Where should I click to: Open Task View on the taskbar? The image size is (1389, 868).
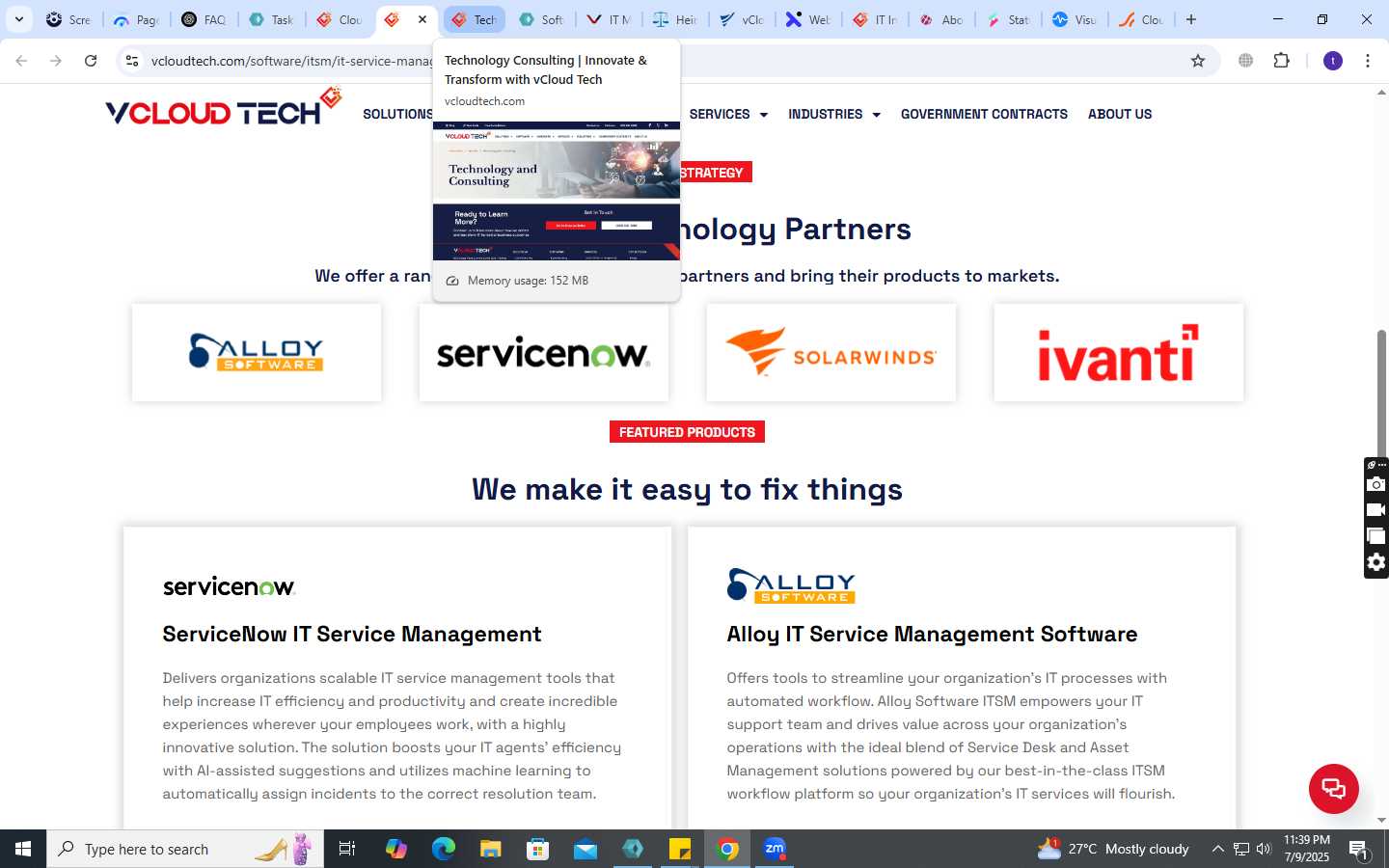[x=347, y=849]
